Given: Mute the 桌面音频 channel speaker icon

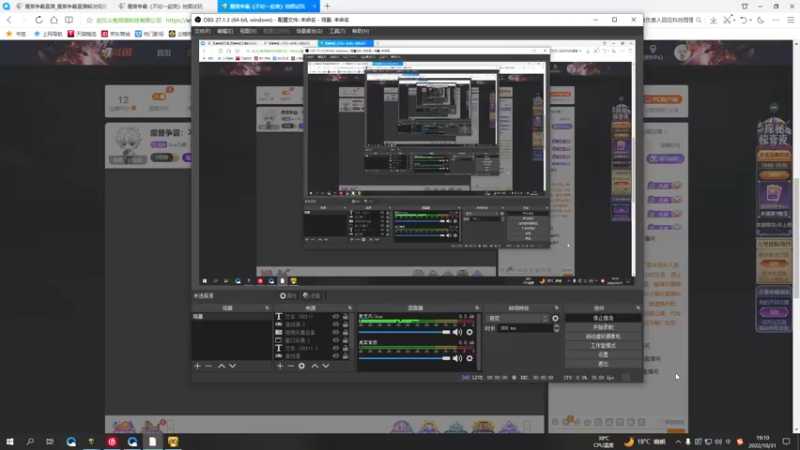Looking at the screenshot, I should tap(457, 358).
